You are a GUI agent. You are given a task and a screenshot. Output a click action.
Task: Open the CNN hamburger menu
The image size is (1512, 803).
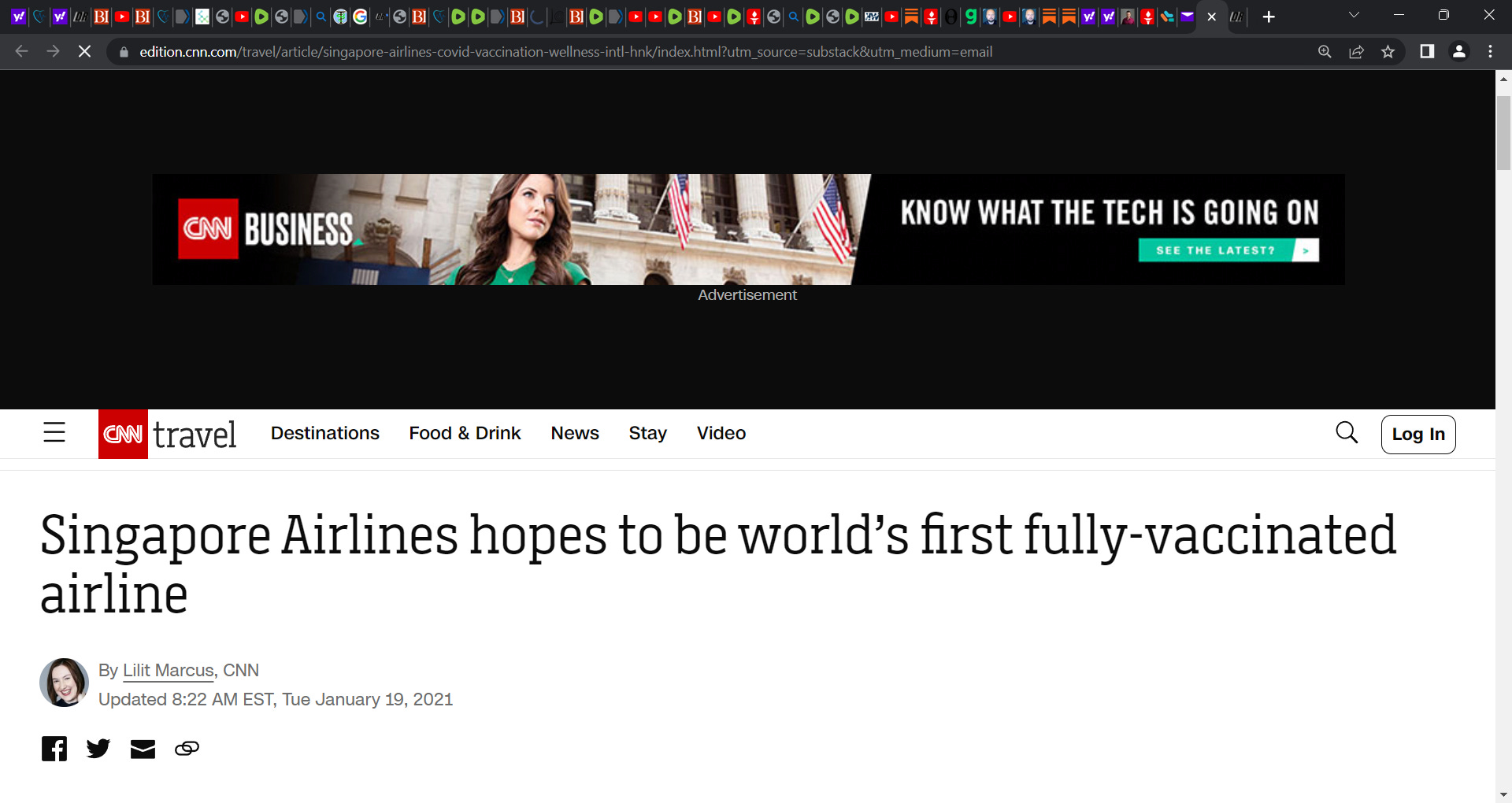pos(54,432)
